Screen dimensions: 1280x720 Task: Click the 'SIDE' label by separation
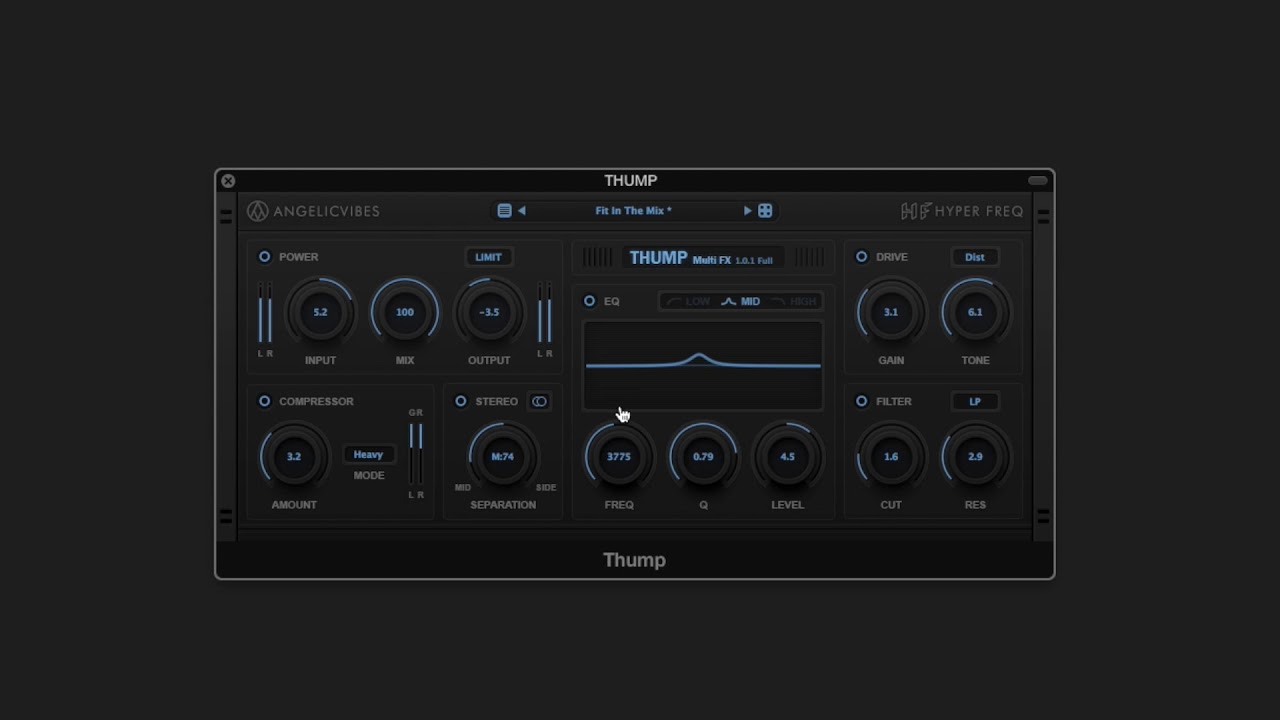click(546, 488)
